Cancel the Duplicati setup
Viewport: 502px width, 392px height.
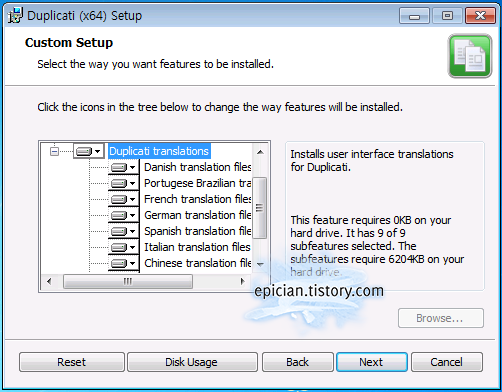click(x=447, y=362)
